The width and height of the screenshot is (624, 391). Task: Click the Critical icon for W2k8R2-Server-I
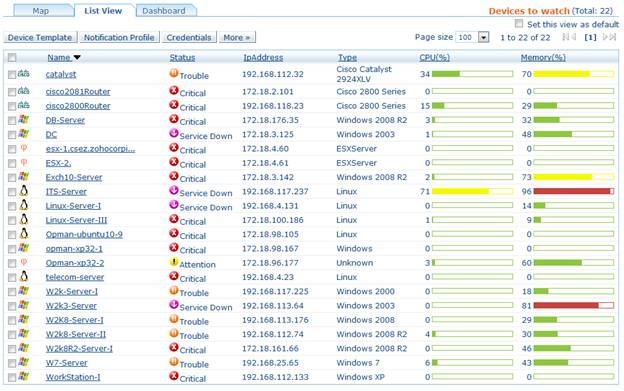[174, 348]
